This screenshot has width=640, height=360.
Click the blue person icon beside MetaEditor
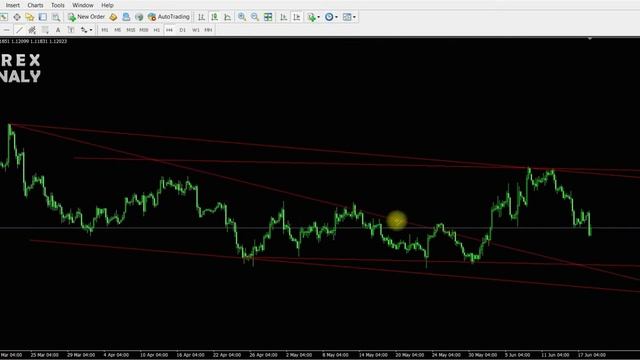click(x=126, y=17)
